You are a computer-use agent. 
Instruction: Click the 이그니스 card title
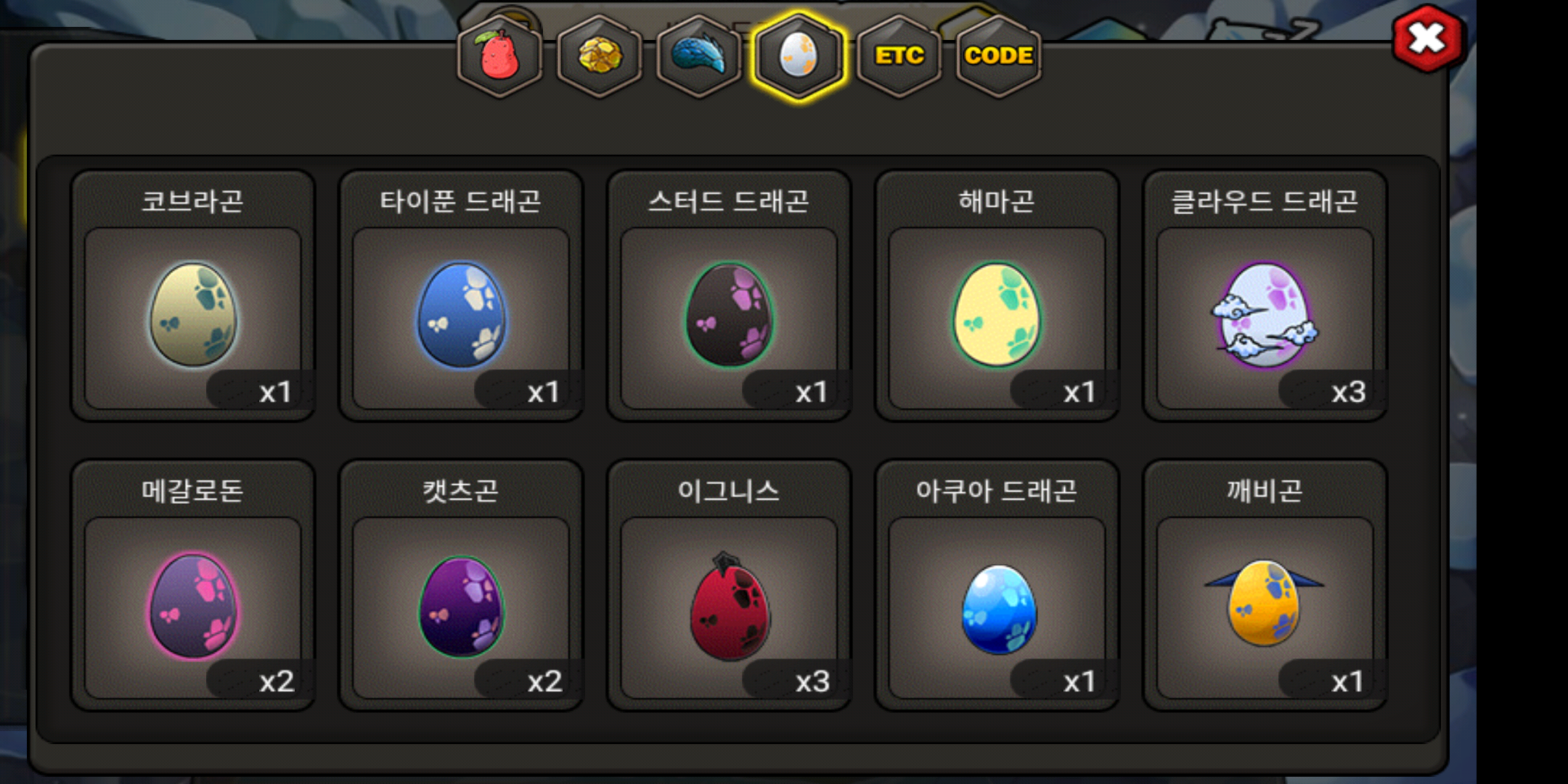(729, 491)
